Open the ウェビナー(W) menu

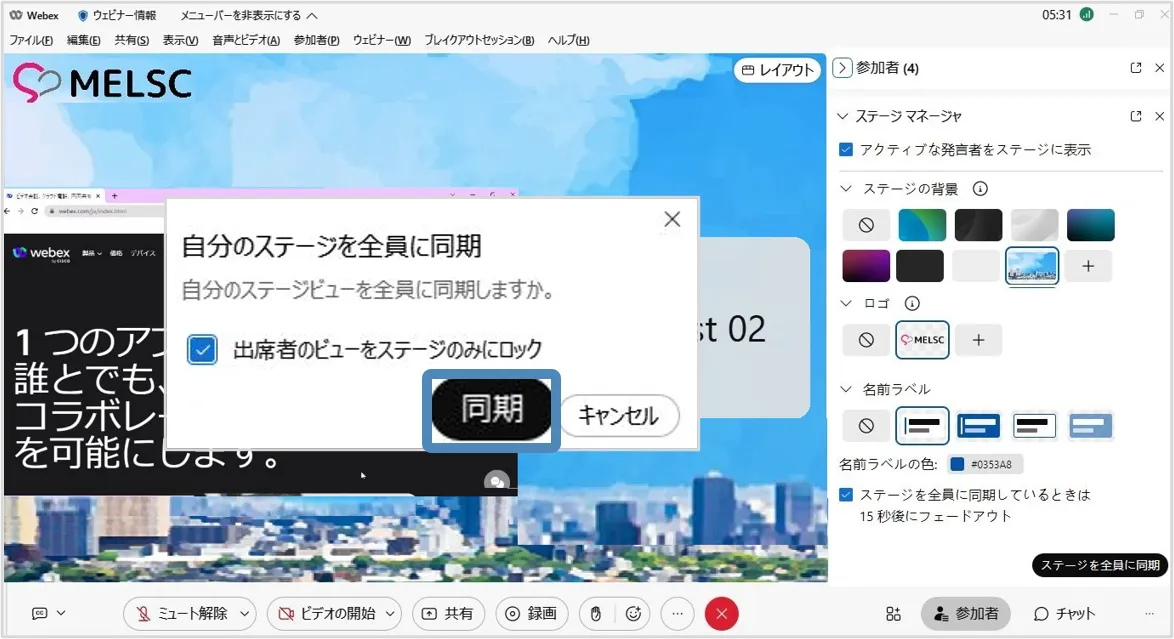click(x=381, y=40)
